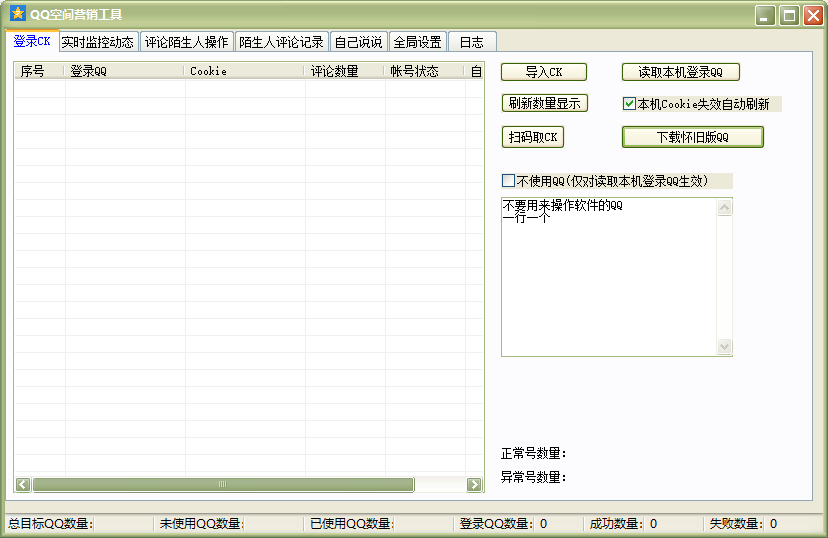
Task: Switch to the 实时监控动态 tab
Action: tap(97, 43)
